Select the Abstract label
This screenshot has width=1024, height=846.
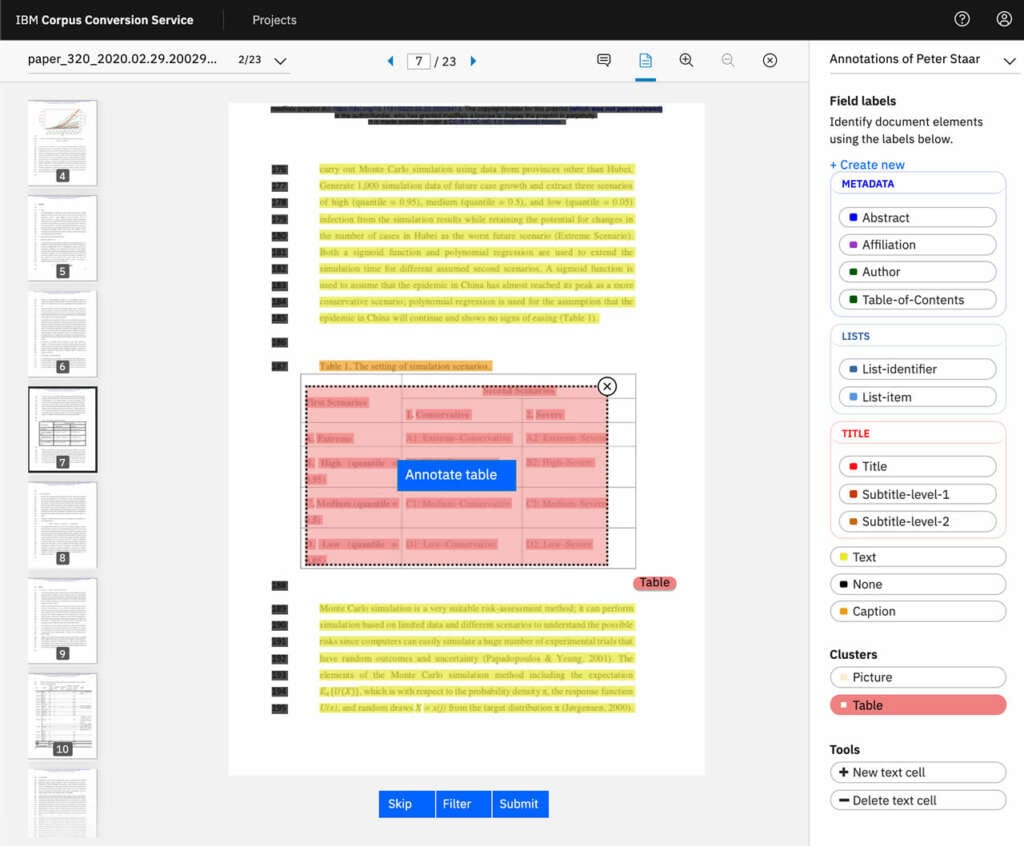pyautogui.click(x=917, y=217)
